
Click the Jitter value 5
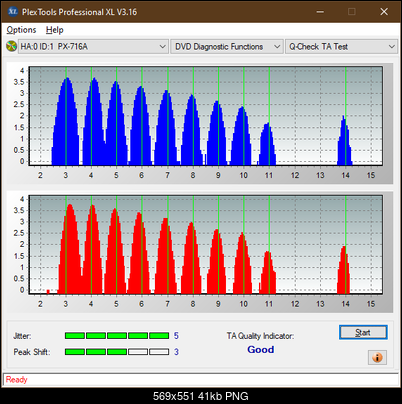pos(176,336)
